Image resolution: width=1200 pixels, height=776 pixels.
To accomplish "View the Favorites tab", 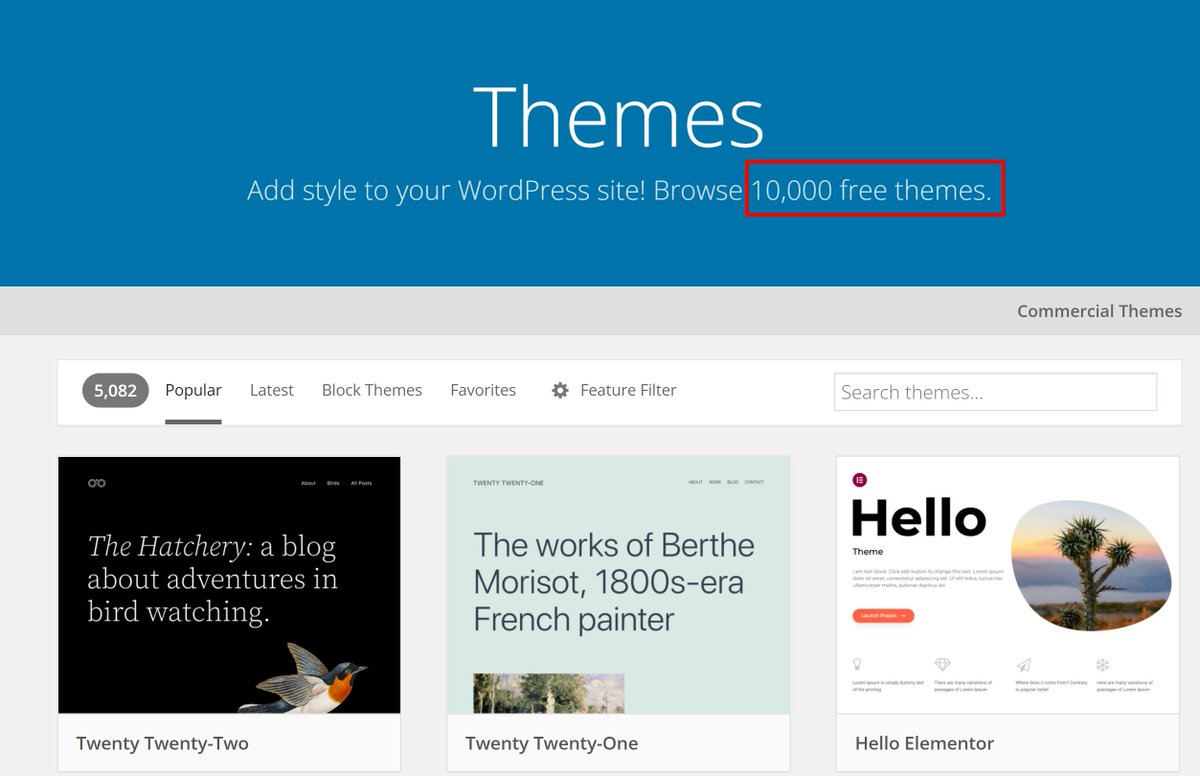I will click(x=483, y=390).
